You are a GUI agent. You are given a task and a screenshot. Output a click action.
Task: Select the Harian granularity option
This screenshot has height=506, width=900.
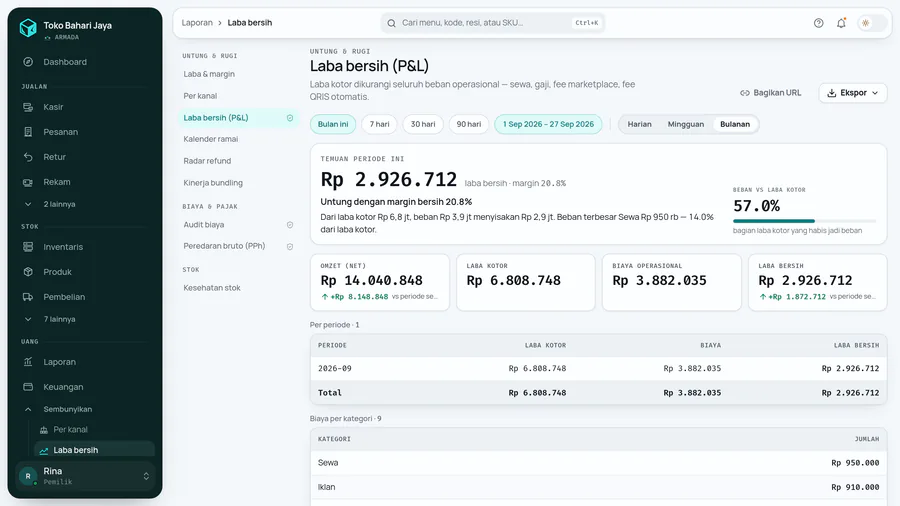(x=639, y=124)
